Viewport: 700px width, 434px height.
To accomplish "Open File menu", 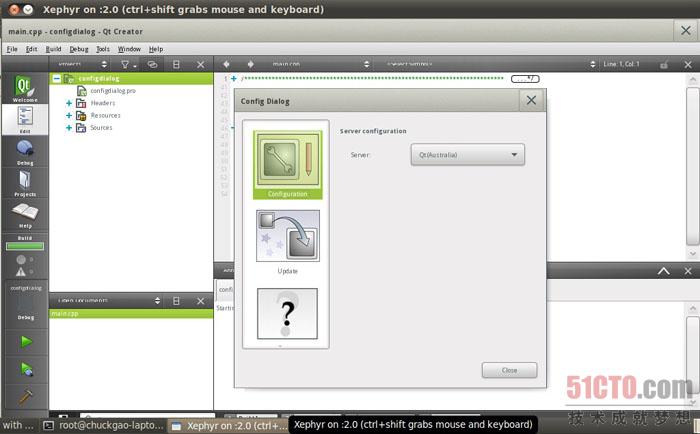I will (12, 49).
